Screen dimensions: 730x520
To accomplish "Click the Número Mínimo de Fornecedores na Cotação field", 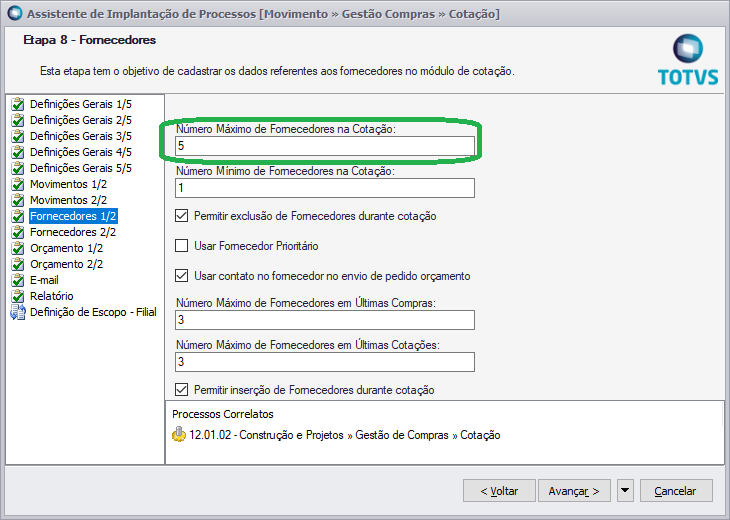I will (325, 188).
